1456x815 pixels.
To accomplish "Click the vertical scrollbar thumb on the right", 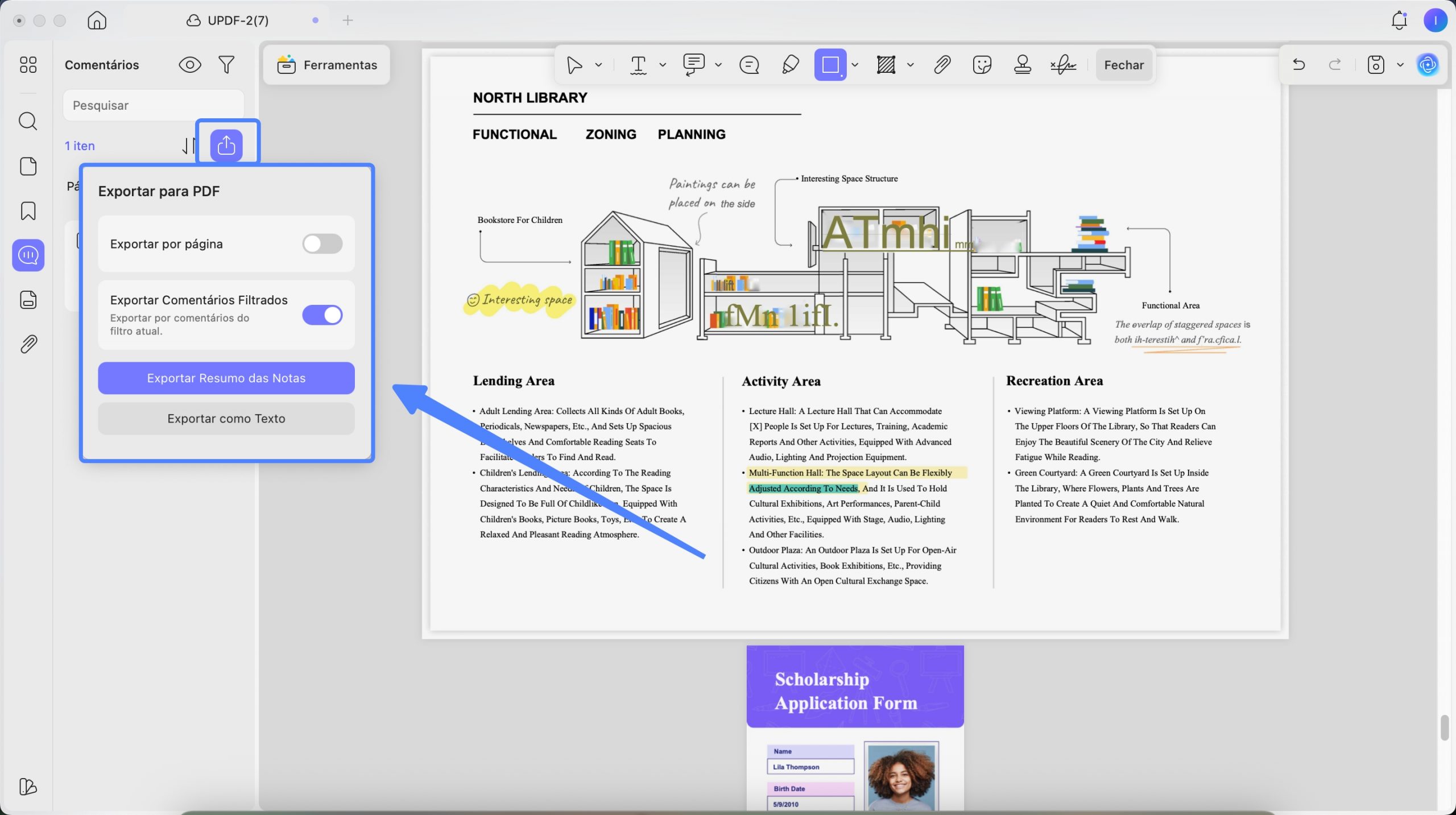I will tap(1445, 728).
